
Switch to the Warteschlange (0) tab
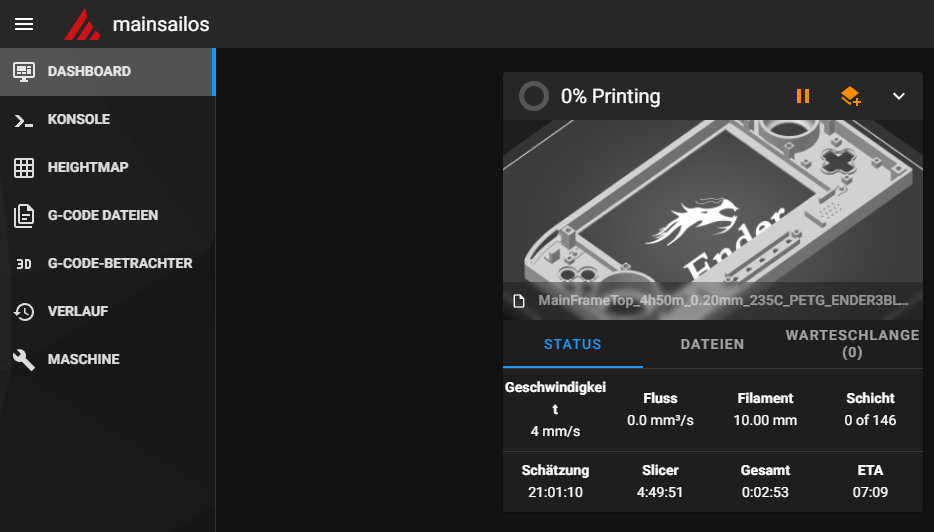point(852,344)
